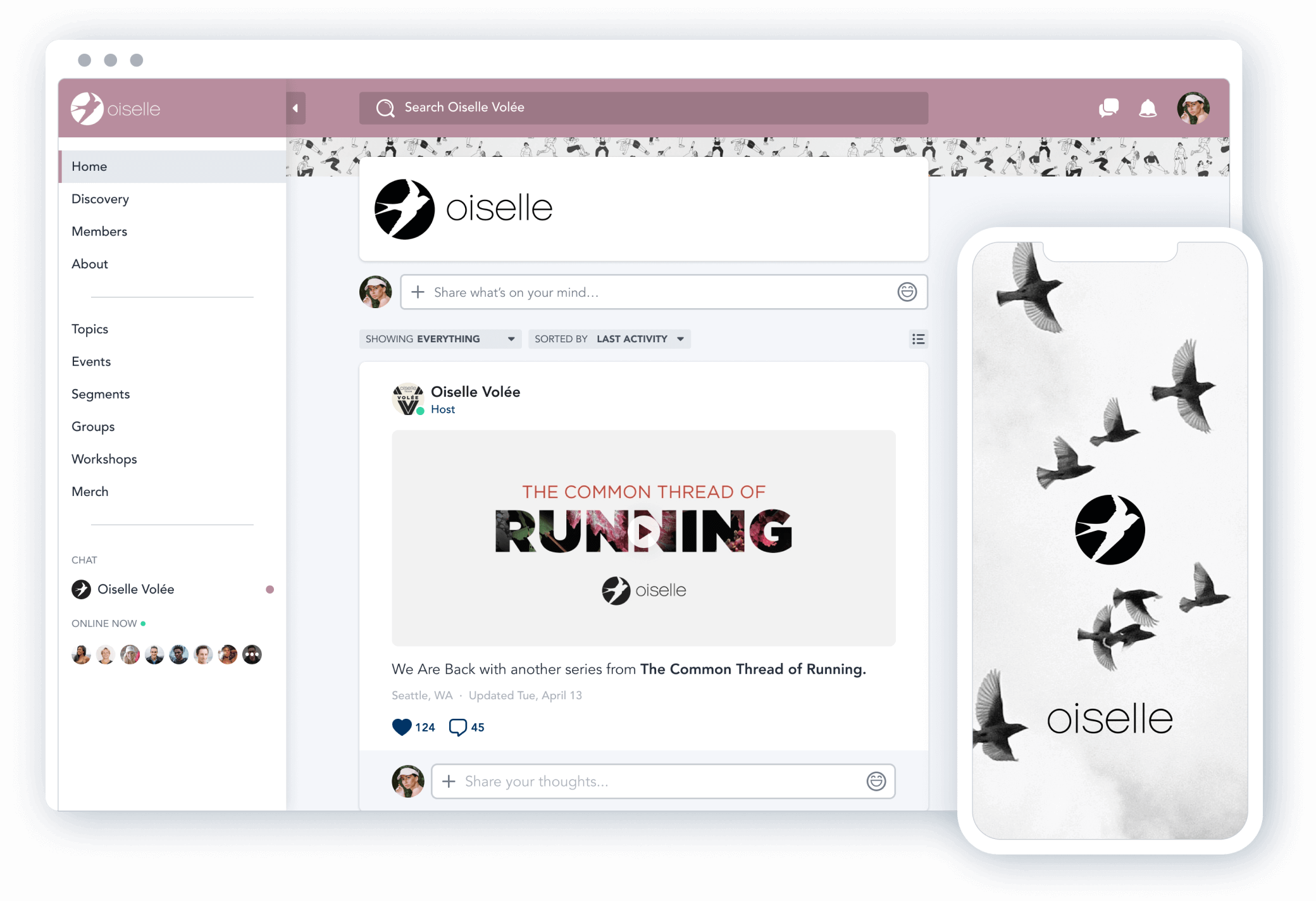The image size is (1316, 901).
Task: Click plus icon in the post composer
Action: (x=418, y=292)
